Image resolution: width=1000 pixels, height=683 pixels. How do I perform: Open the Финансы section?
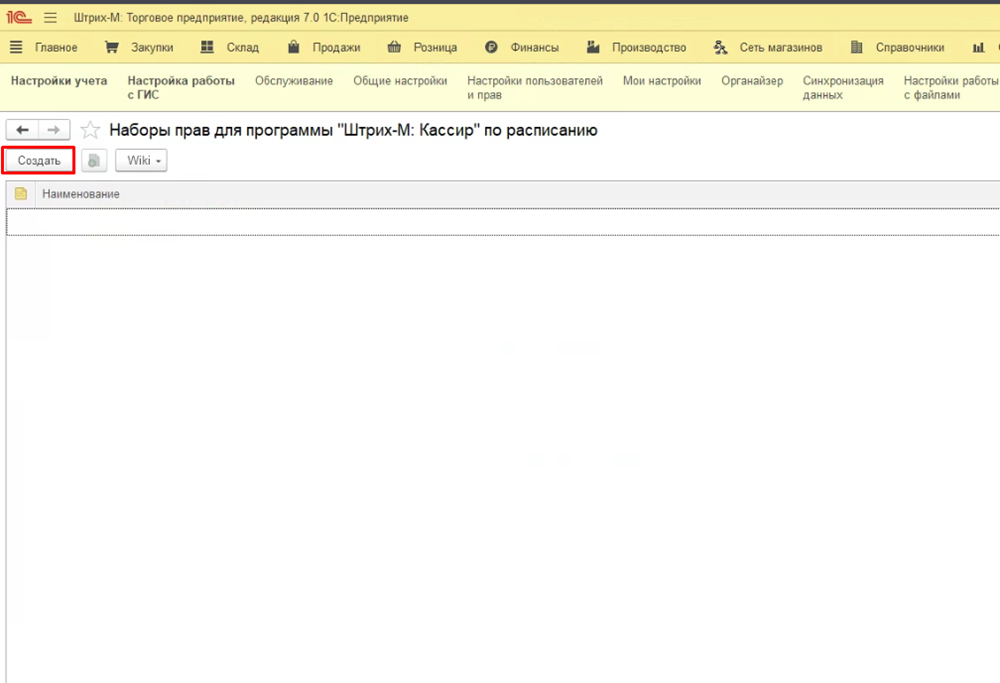(522, 47)
